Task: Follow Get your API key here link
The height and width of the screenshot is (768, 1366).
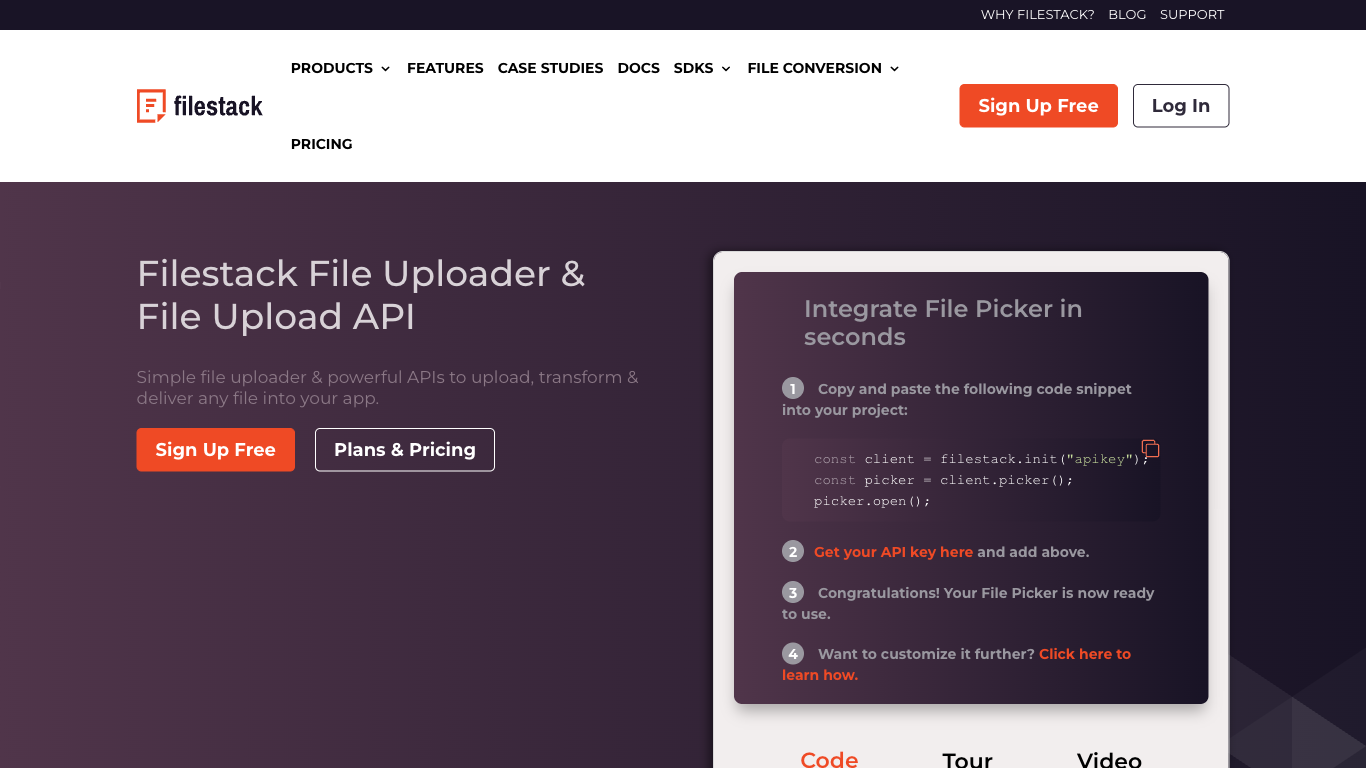Action: point(893,552)
